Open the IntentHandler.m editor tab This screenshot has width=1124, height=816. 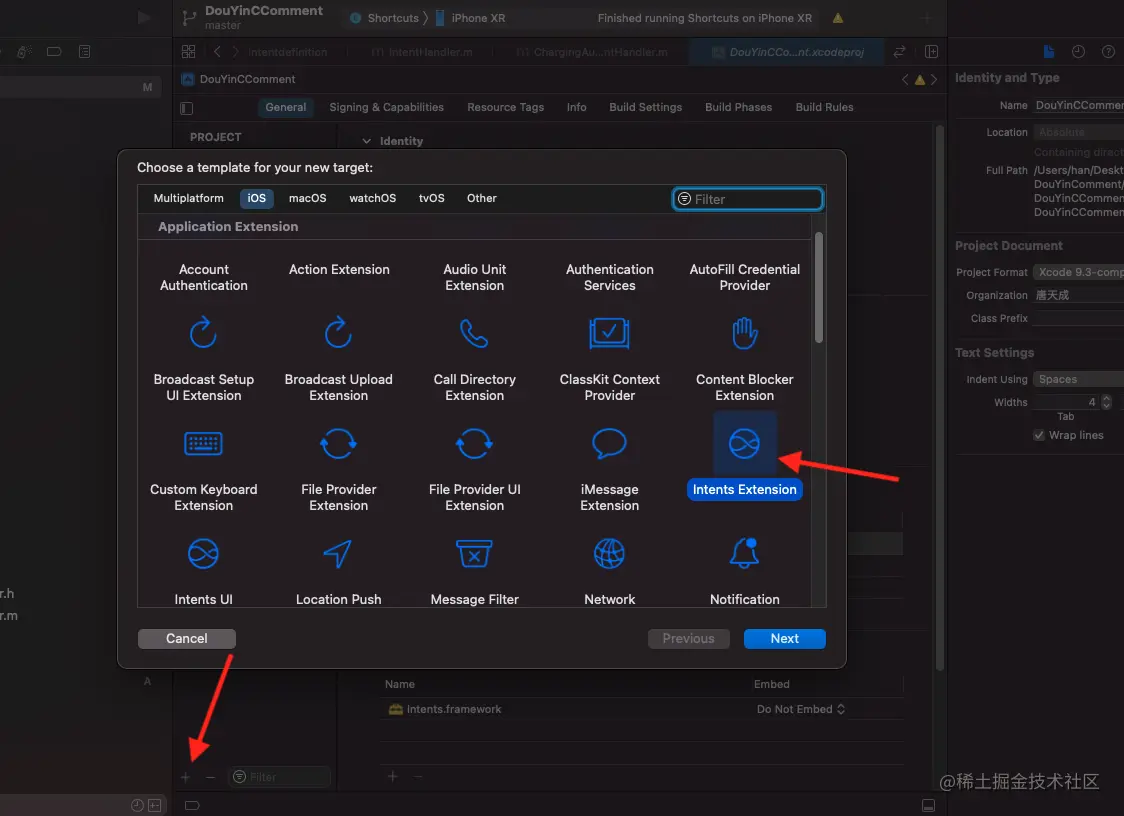click(x=422, y=52)
